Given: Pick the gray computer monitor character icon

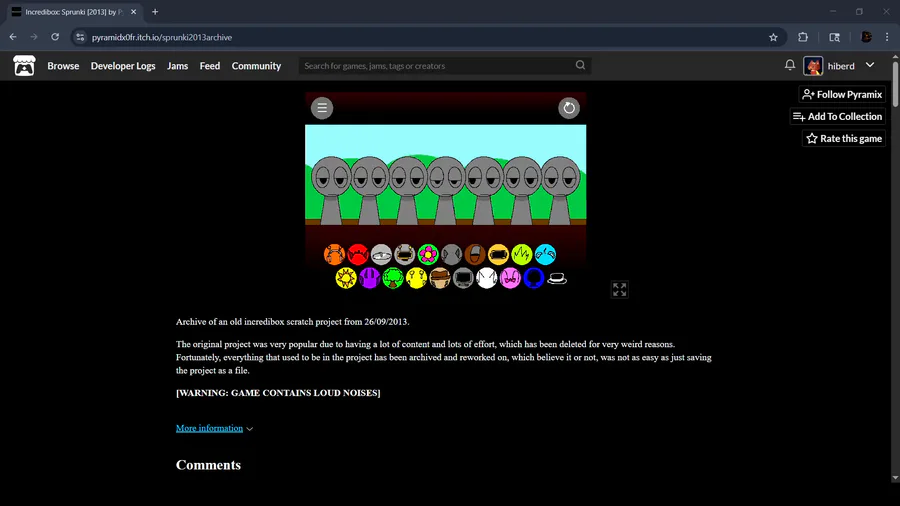Looking at the screenshot, I should [463, 278].
